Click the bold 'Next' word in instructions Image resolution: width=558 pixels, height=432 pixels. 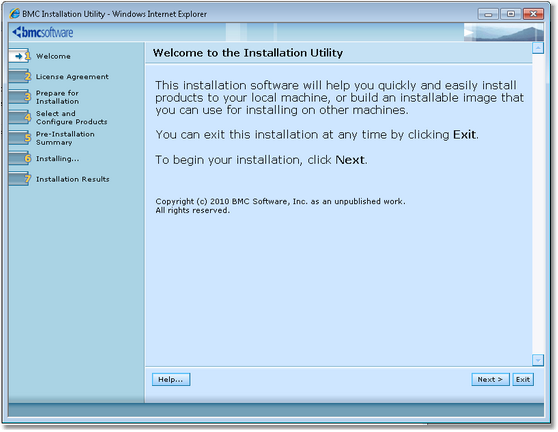pyautogui.click(x=350, y=160)
